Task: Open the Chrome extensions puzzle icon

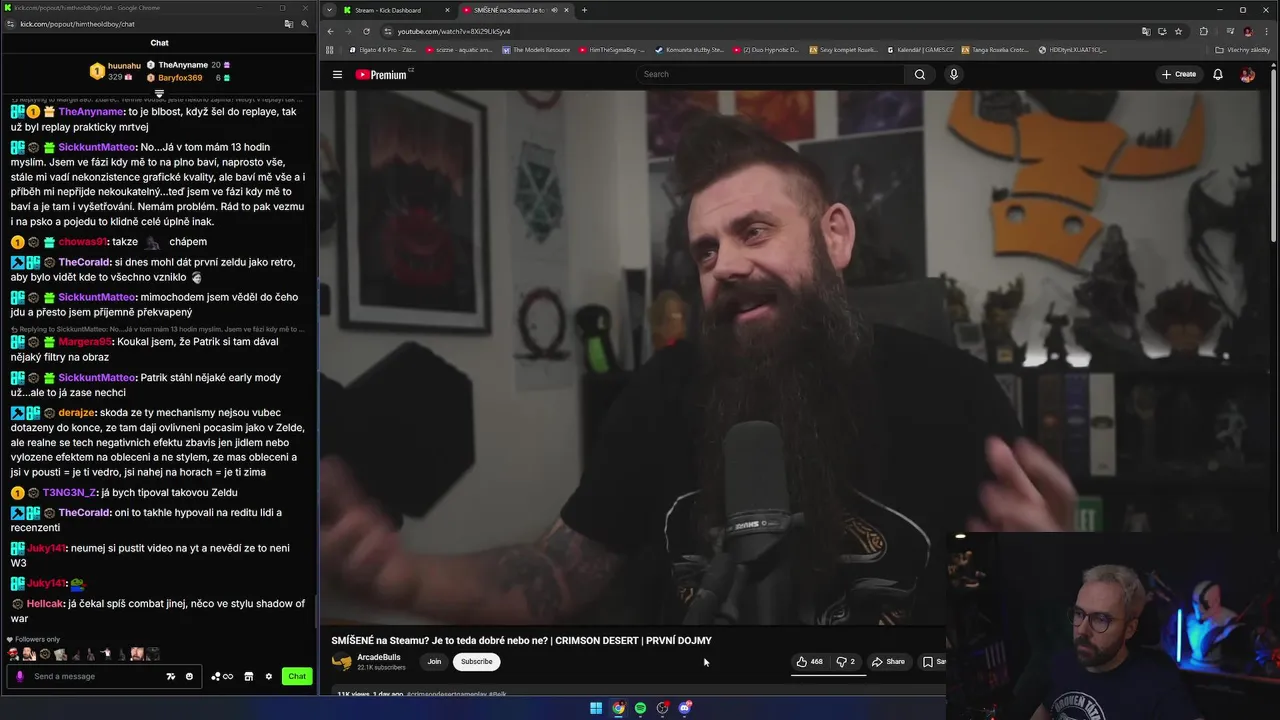Action: tap(1203, 31)
